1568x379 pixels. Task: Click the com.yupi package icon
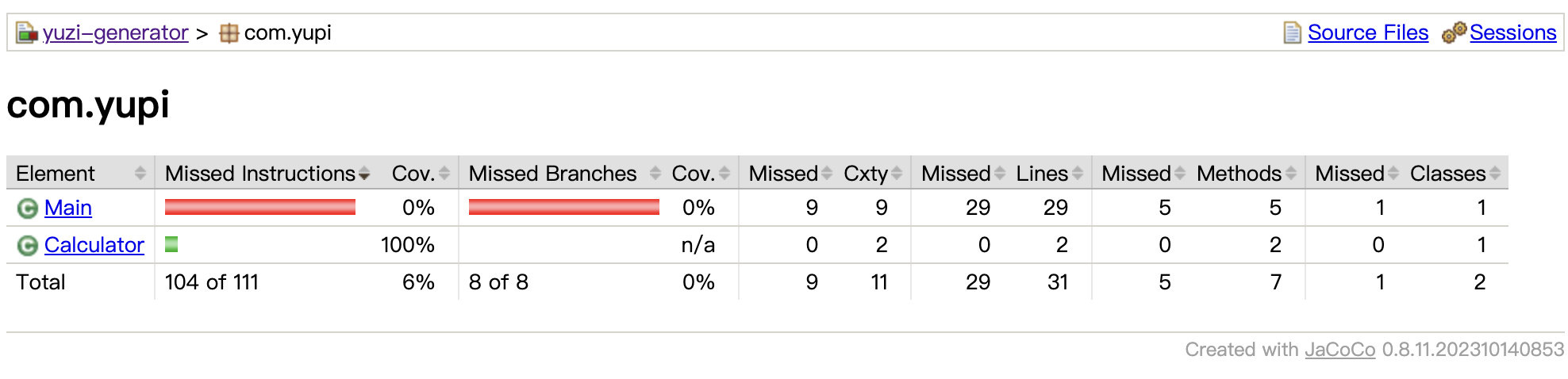[229, 33]
